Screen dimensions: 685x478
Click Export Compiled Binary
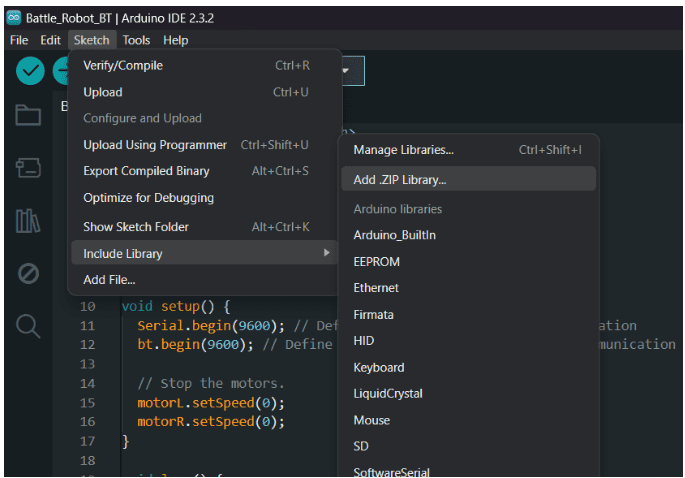(146, 171)
